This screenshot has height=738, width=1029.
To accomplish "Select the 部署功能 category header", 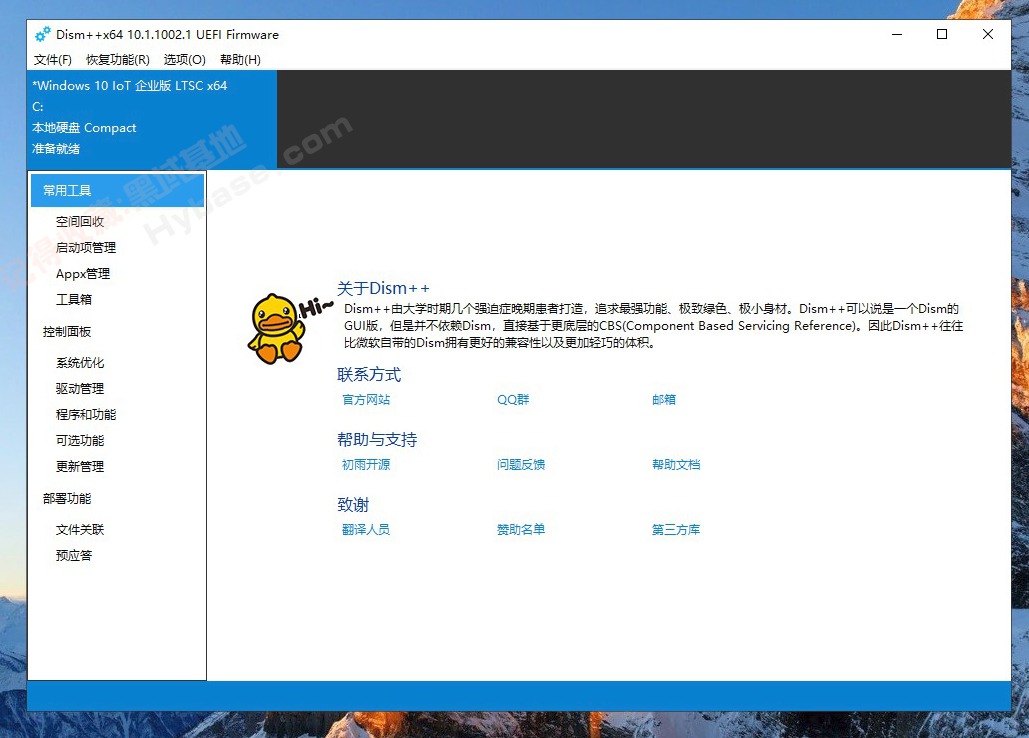I will click(67, 499).
